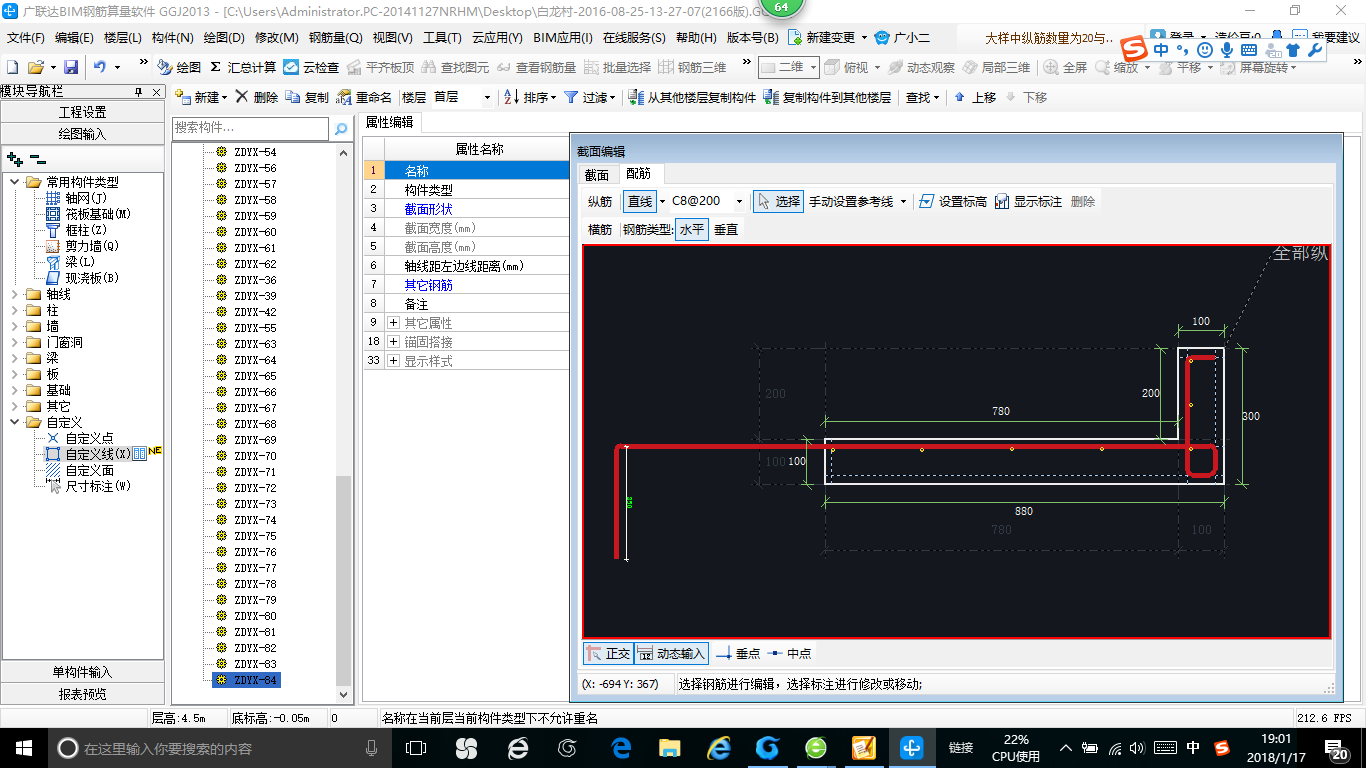
Task: Move component up with 上移
Action: tap(975, 97)
